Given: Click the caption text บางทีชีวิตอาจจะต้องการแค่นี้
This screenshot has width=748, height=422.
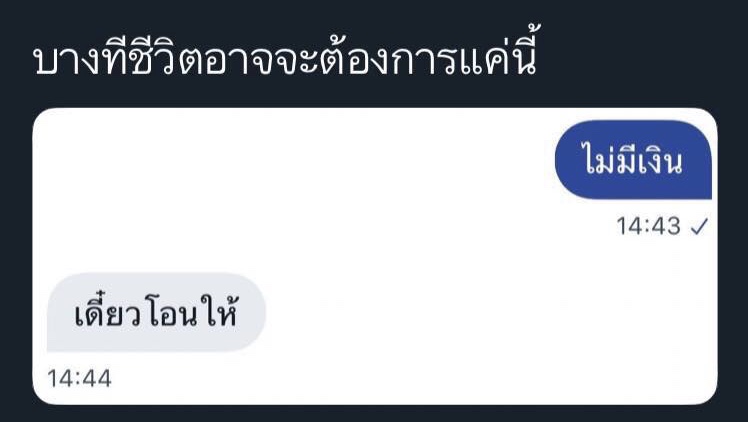Looking at the screenshot, I should 286,56.
